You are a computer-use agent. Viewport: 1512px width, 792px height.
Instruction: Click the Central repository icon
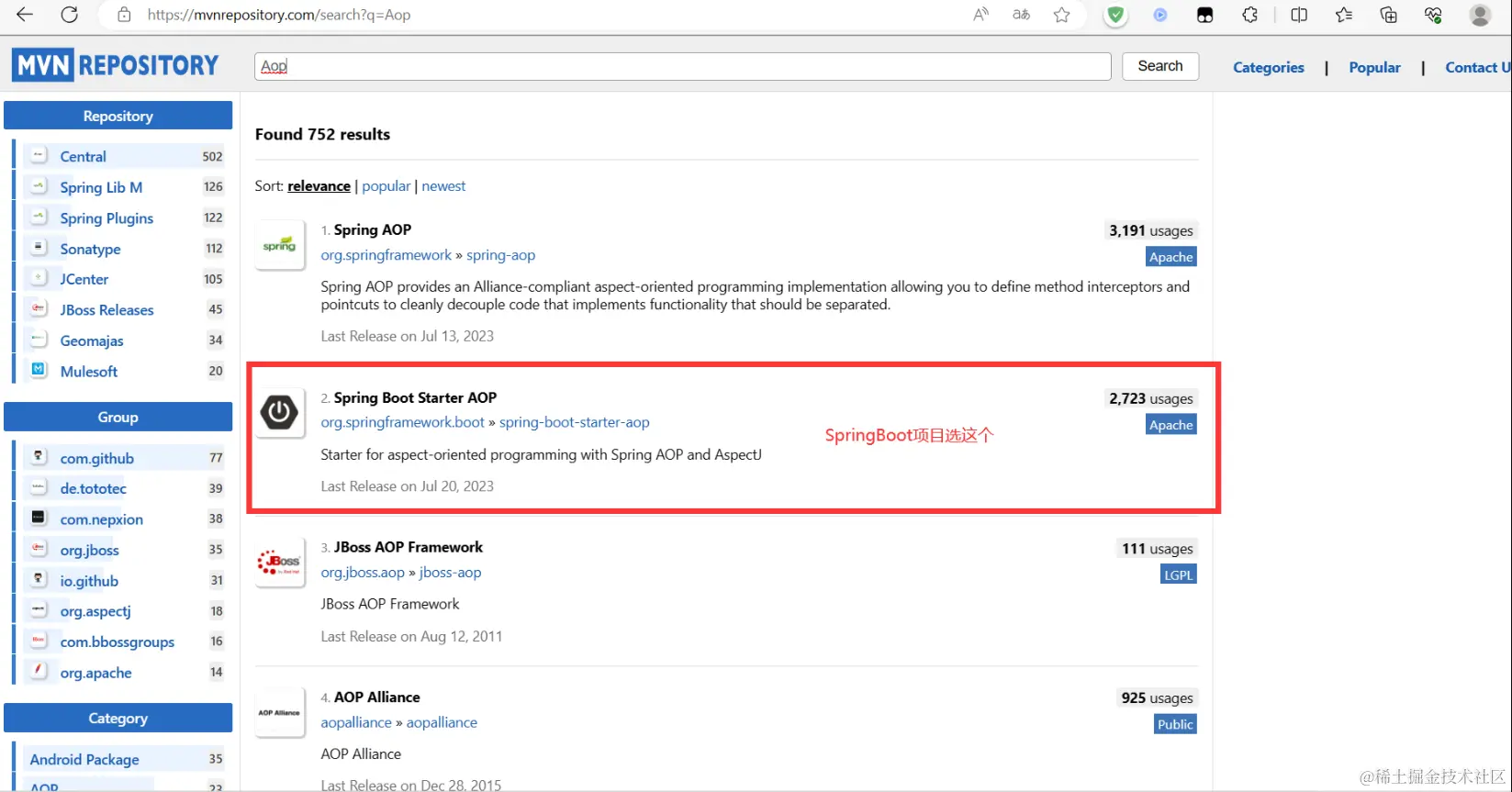point(39,156)
